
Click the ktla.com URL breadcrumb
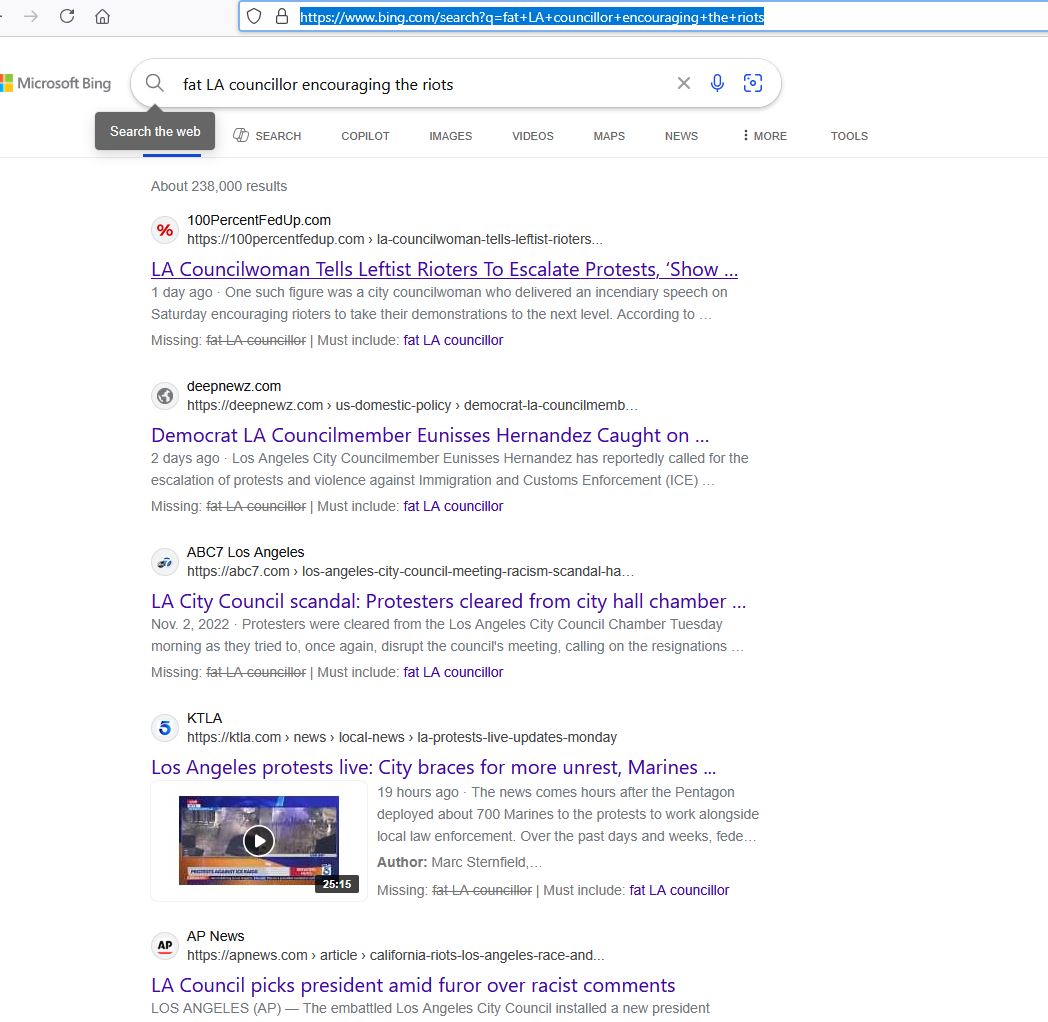(402, 737)
